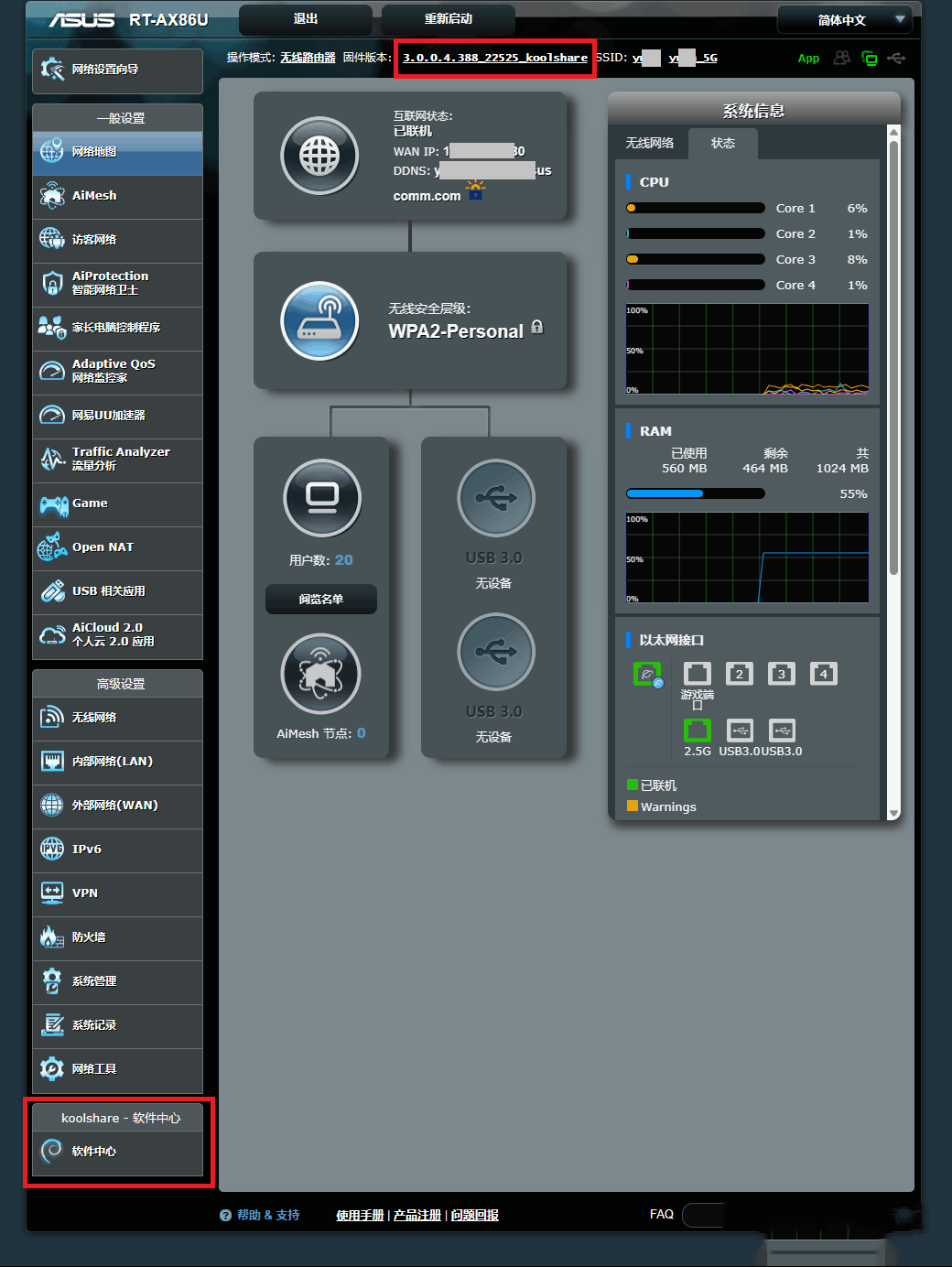Open WAN external network settings
Image resolution: width=952 pixels, height=1267 pixels.
click(117, 807)
